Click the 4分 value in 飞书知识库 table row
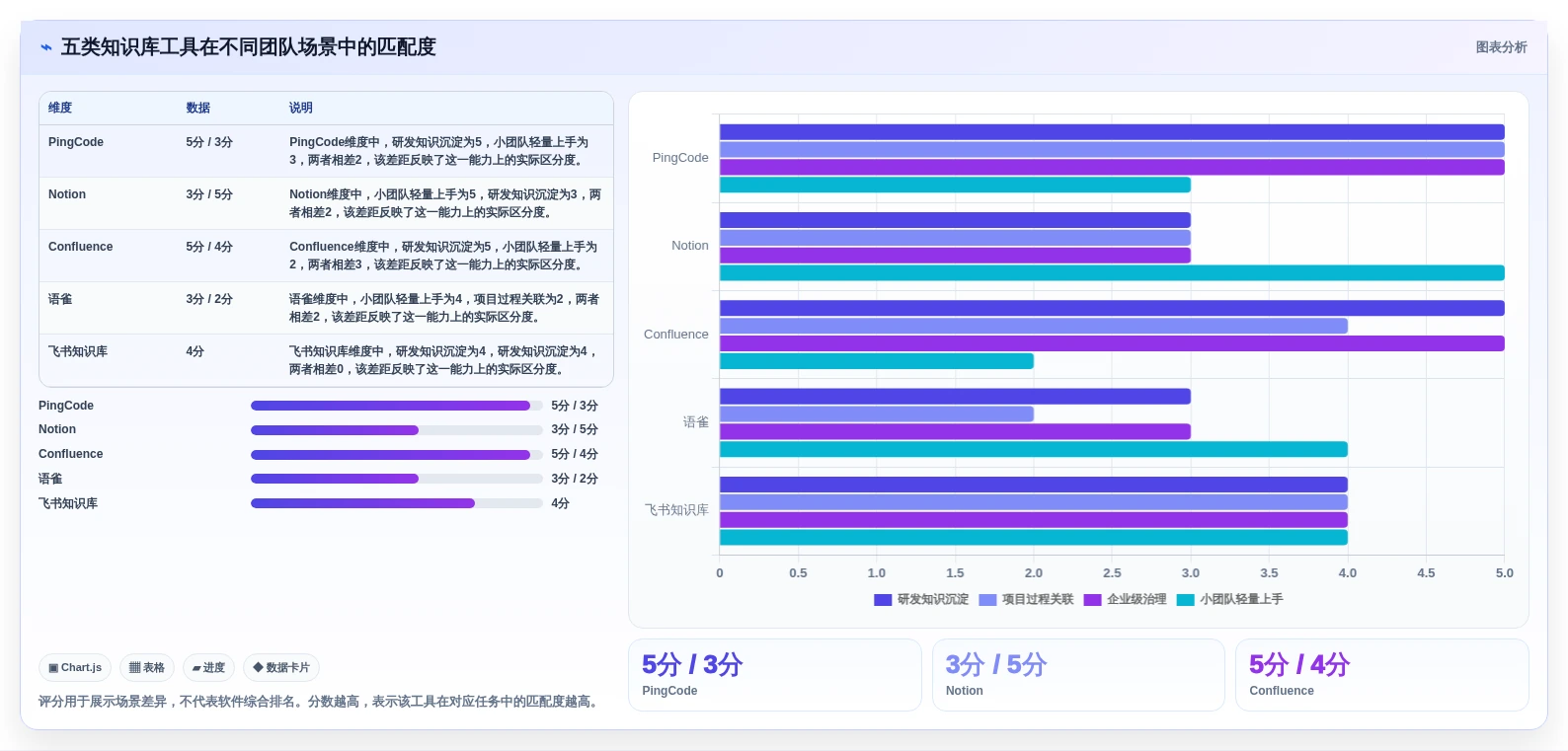The height and width of the screenshot is (751, 1568). click(196, 351)
